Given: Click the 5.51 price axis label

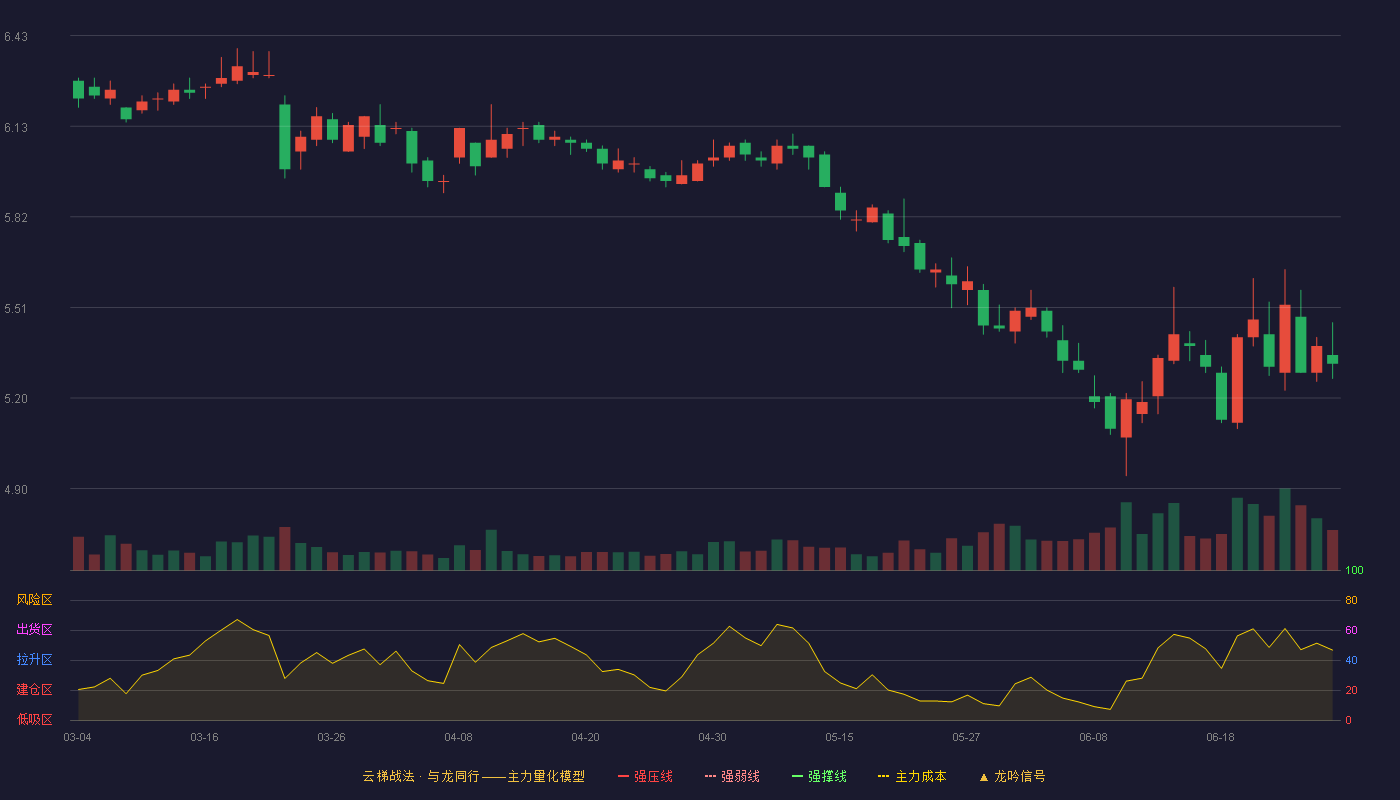Looking at the screenshot, I should coord(16,309).
